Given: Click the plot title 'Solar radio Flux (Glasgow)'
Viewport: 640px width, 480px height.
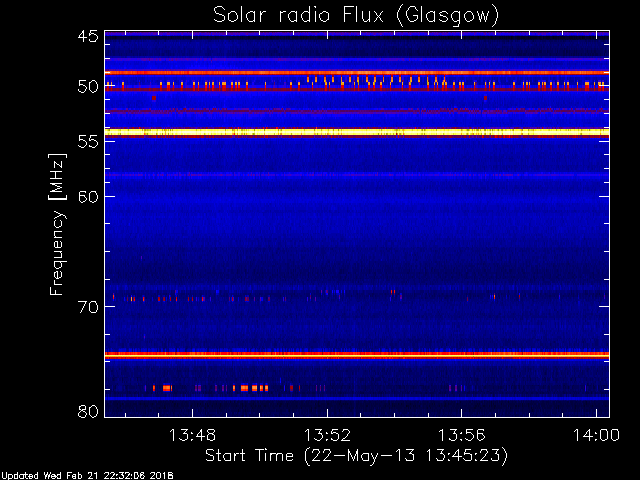Looking at the screenshot, I should pos(356,15).
